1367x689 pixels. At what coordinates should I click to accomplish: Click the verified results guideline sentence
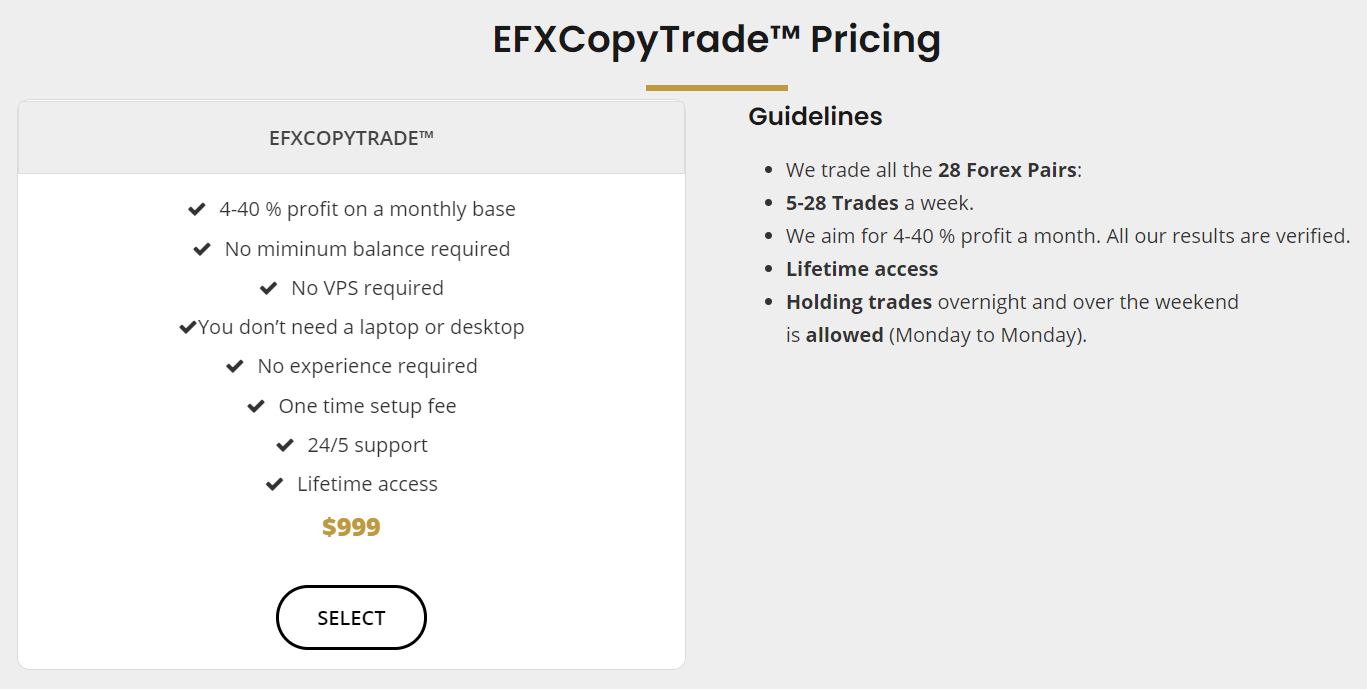(1068, 236)
